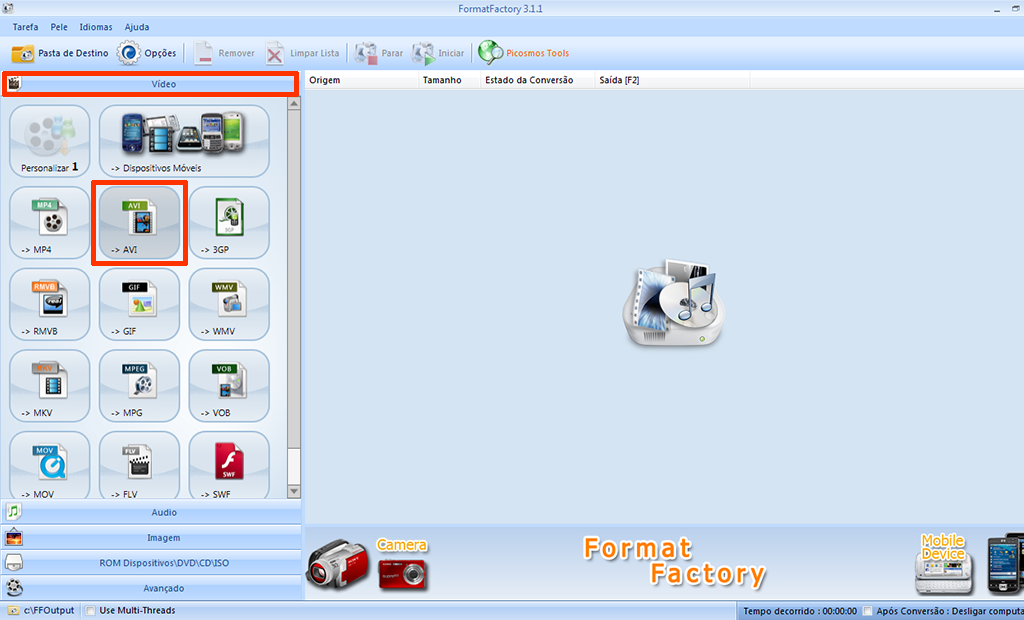The image size is (1024, 620).
Task: Click the FormatFactory title bar app icon
Action: [8, 8]
